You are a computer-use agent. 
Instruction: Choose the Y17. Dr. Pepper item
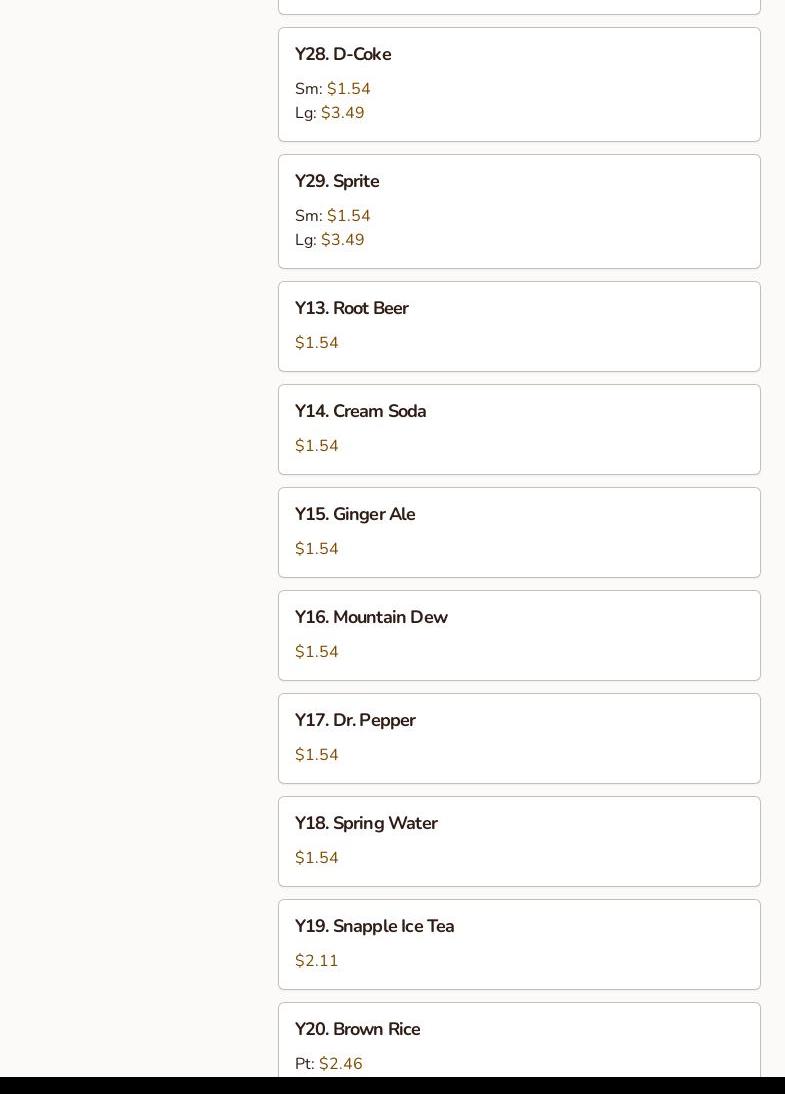[x=355, y=720]
